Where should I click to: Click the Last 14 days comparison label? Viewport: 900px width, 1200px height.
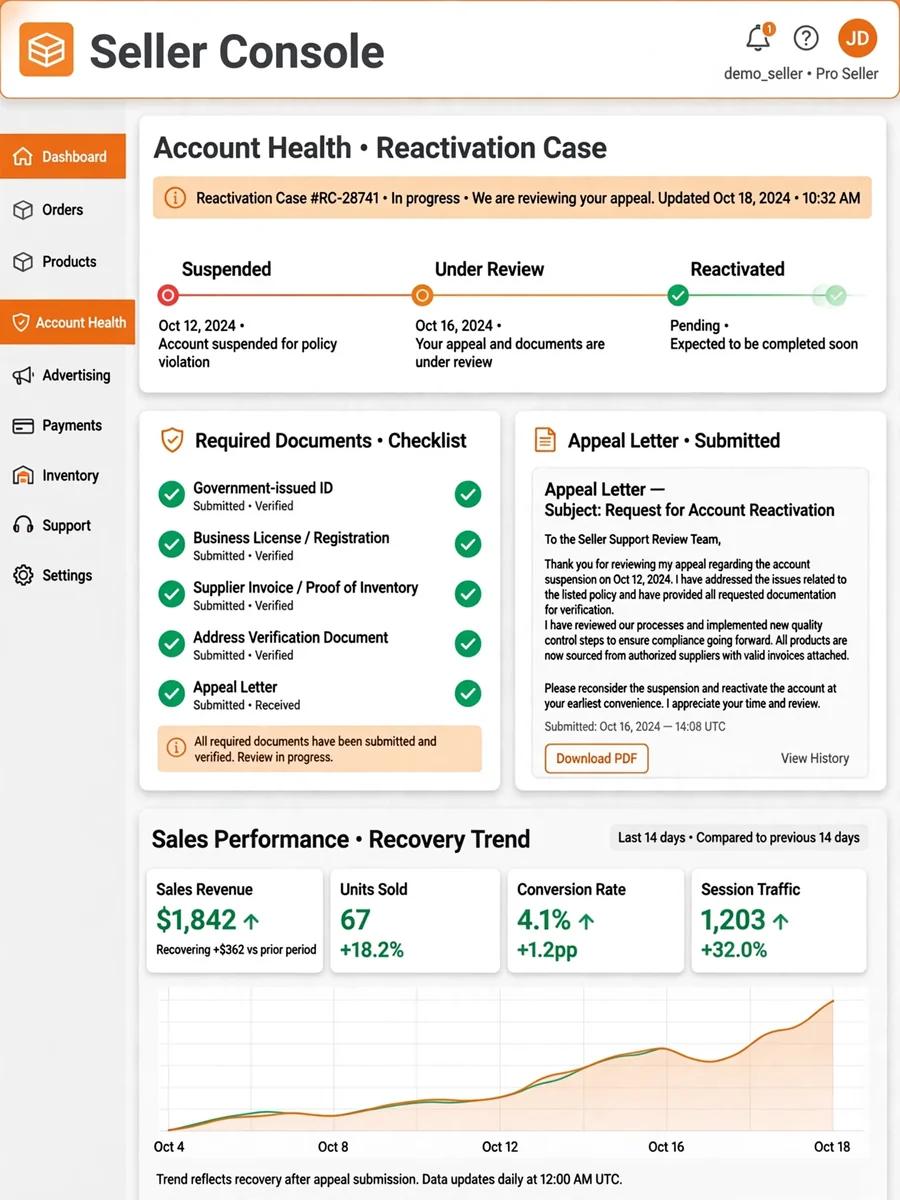tap(739, 838)
